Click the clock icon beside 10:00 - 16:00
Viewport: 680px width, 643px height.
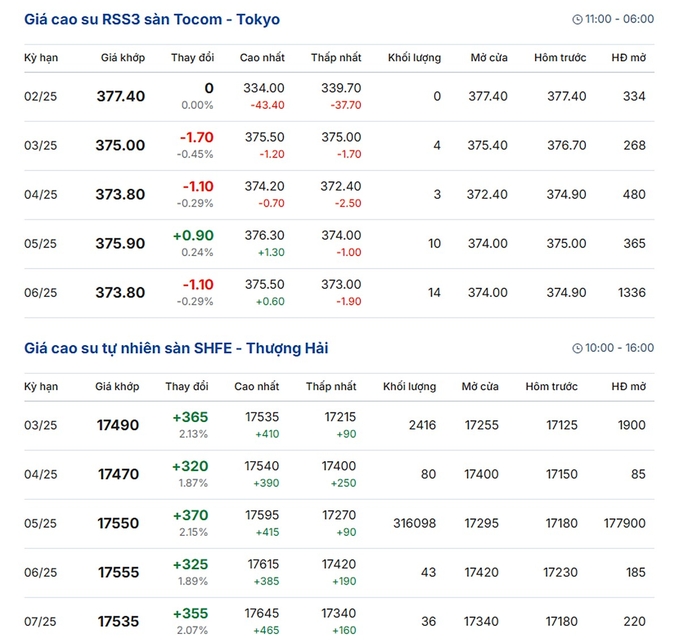pyautogui.click(x=577, y=348)
